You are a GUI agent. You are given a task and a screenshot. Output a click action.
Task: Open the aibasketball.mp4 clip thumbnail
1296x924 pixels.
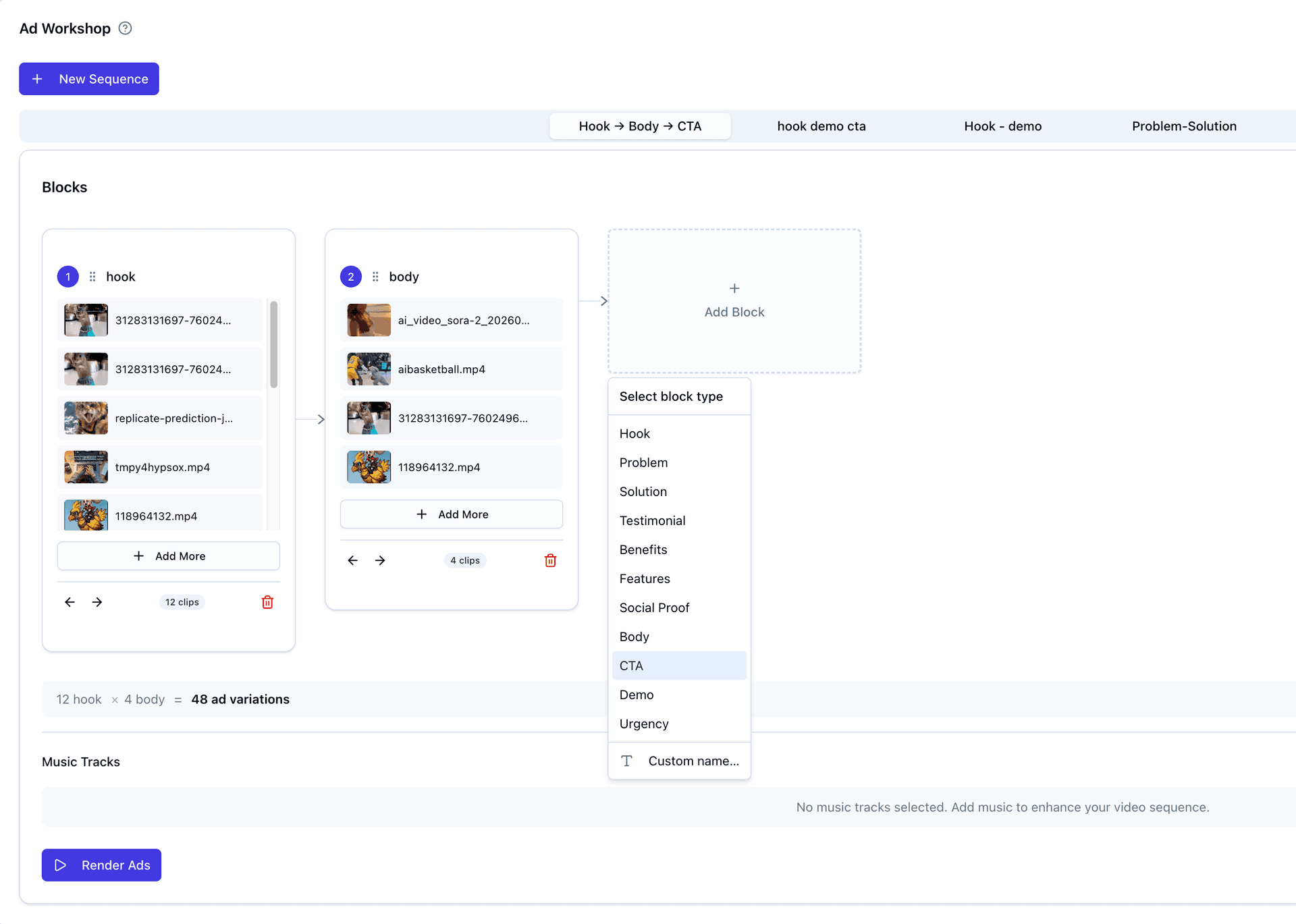(x=369, y=369)
